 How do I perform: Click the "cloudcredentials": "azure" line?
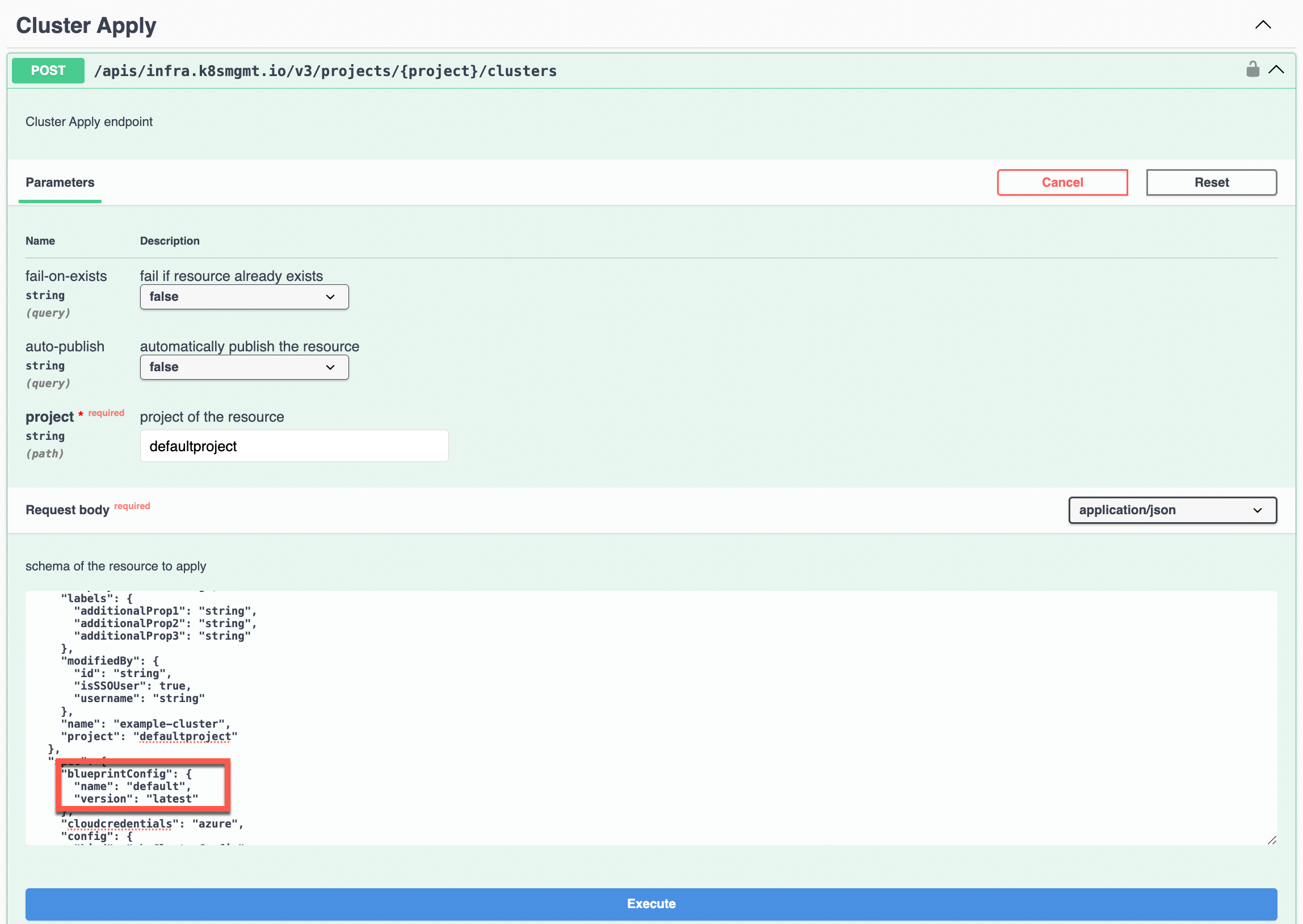(x=152, y=824)
